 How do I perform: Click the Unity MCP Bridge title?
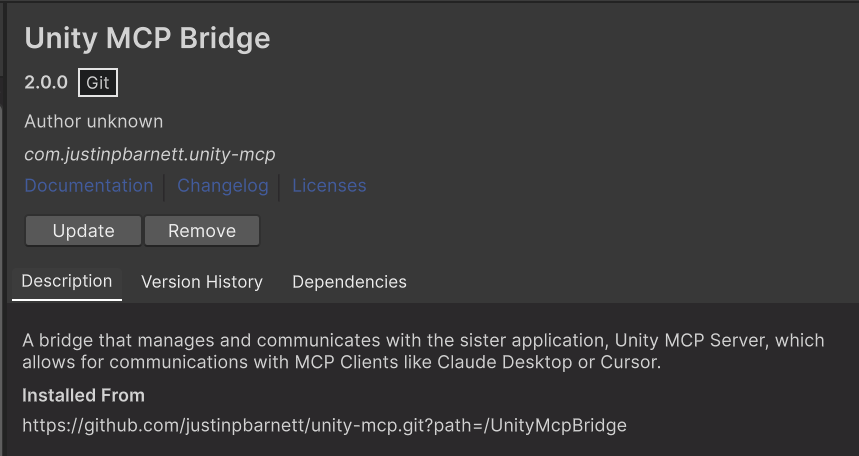(147, 39)
